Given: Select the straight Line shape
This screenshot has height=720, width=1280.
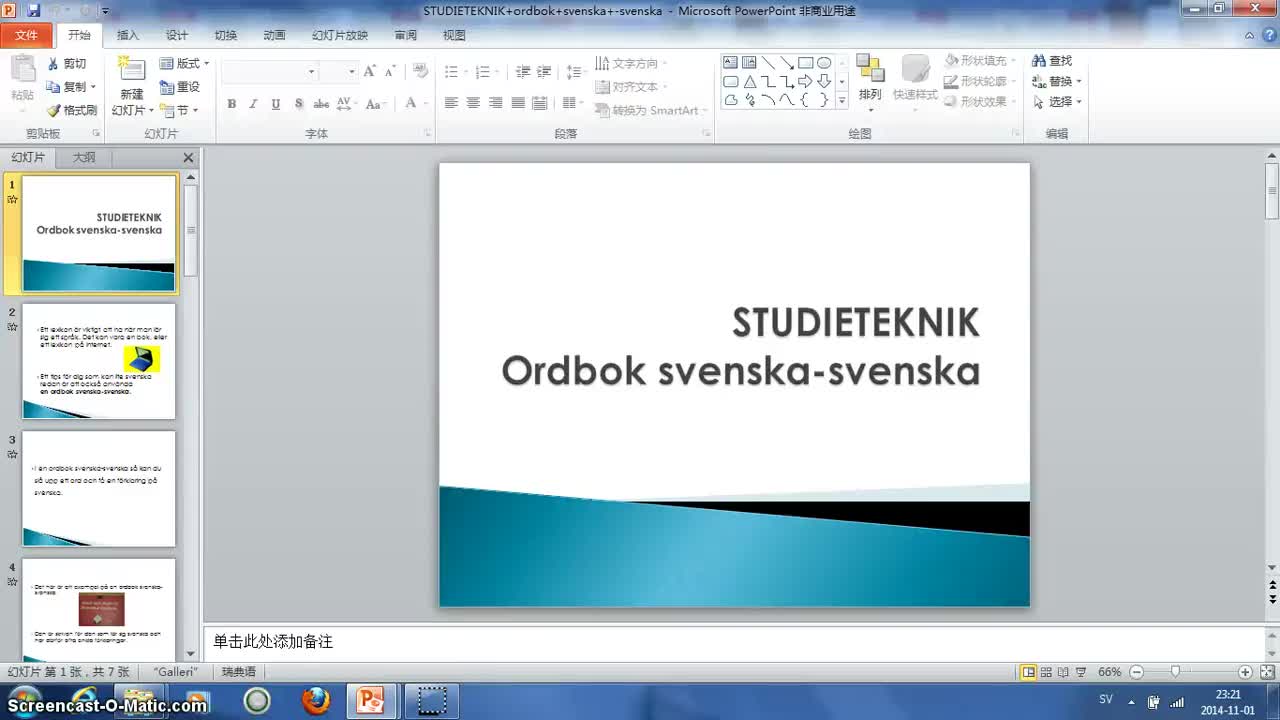Looking at the screenshot, I should (x=768, y=62).
